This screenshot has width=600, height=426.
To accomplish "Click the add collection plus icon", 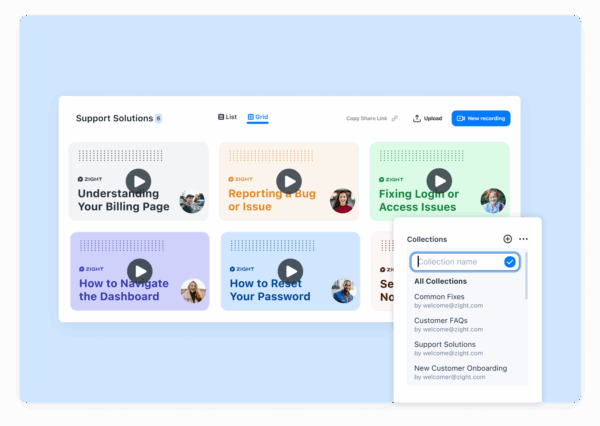I will pos(508,239).
